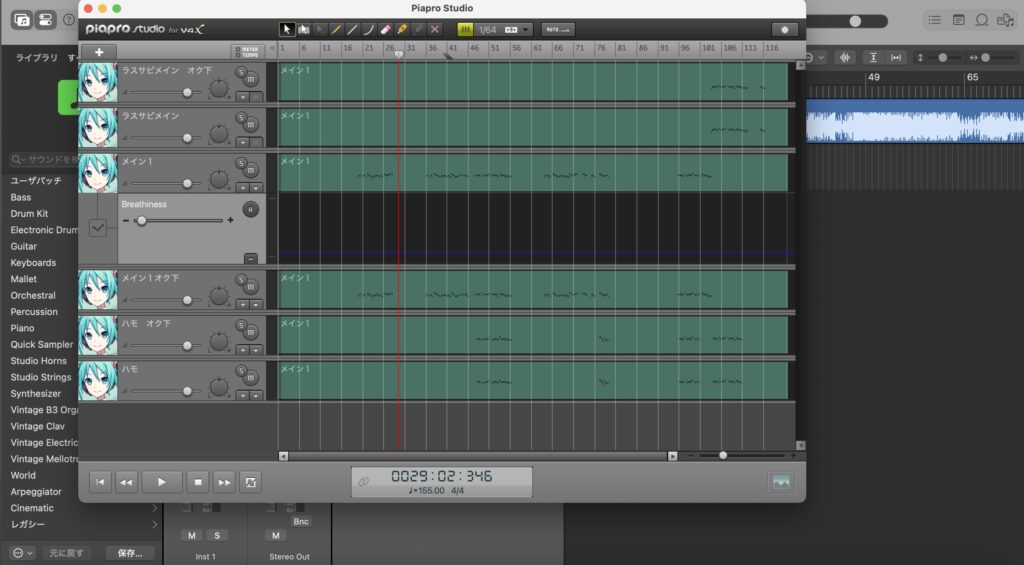1024x565 pixels.
Task: Select the arrow pointer tool in Piapro toolbar
Action: tap(287, 29)
